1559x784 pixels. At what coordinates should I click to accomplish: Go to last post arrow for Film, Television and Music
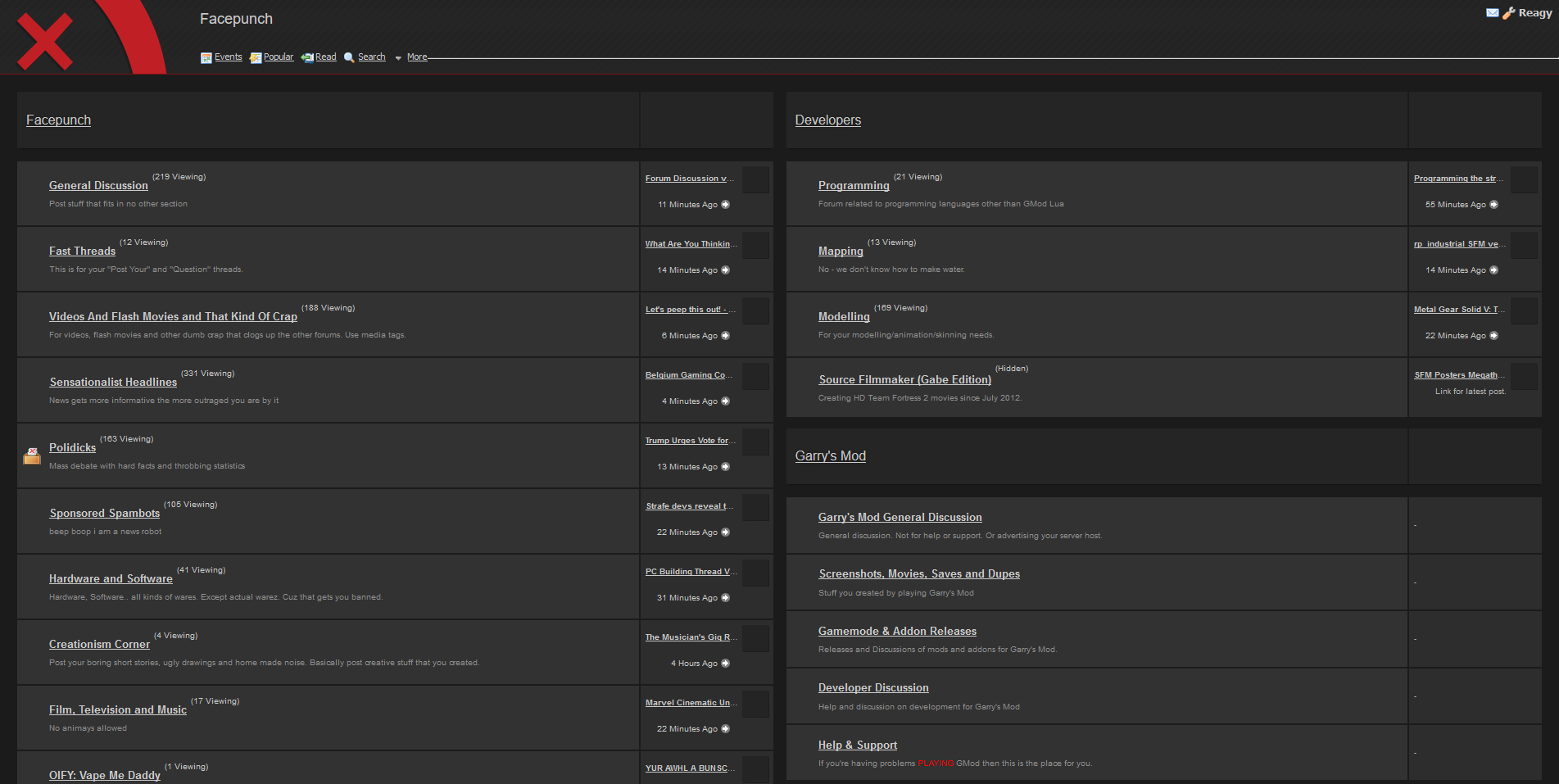pyautogui.click(x=725, y=728)
